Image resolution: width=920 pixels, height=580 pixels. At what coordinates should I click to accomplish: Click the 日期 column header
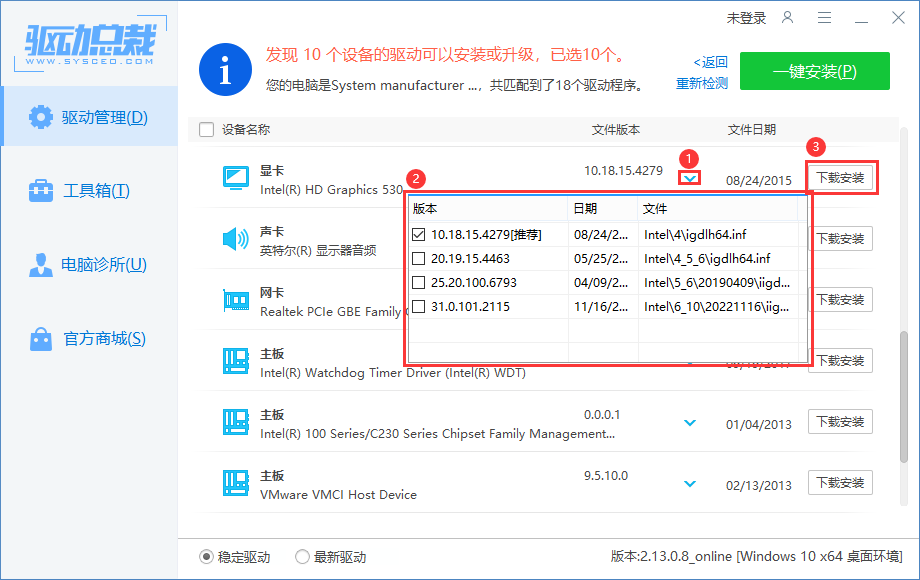(x=585, y=208)
